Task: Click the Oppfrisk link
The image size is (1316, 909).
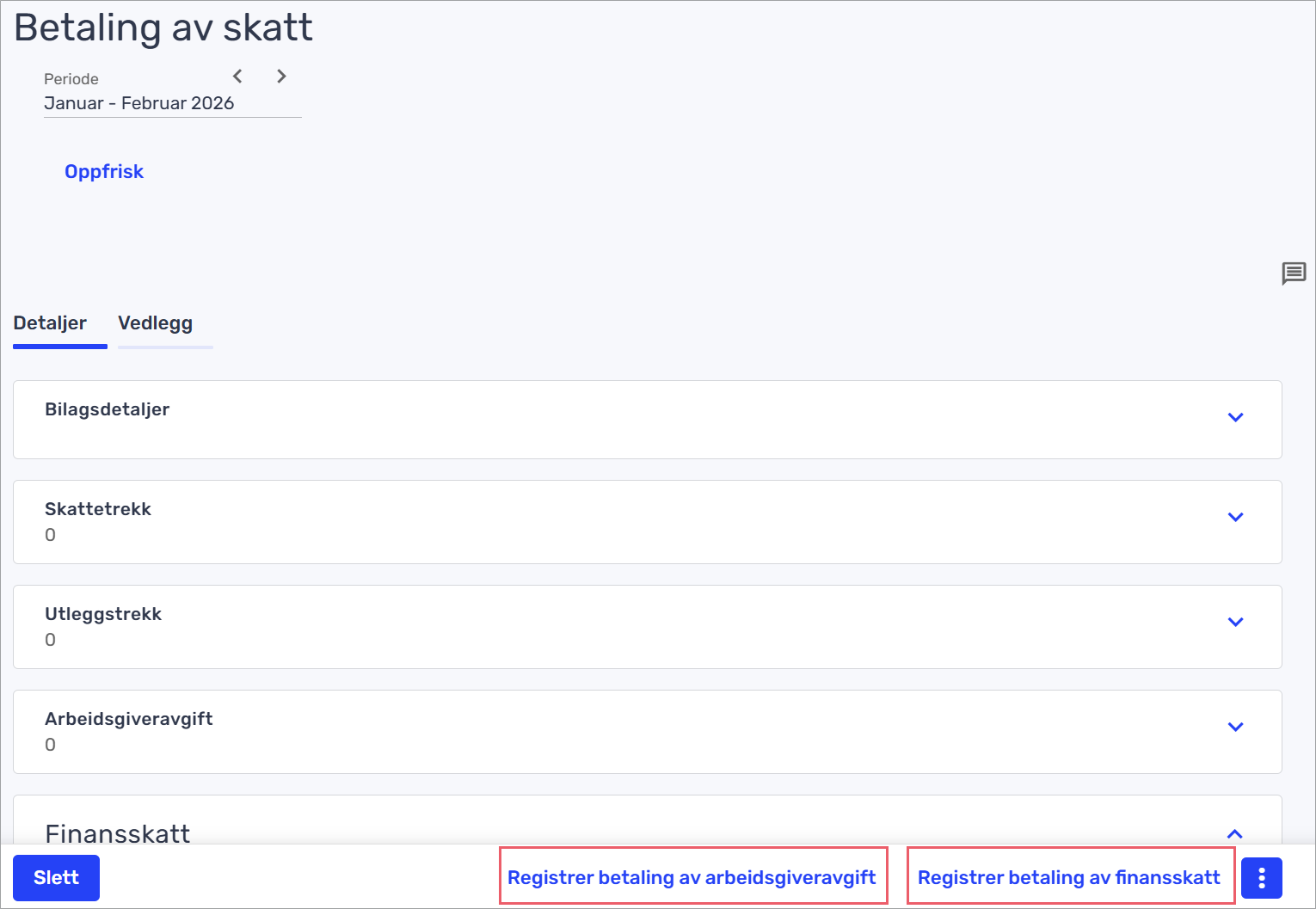Action: pos(104,172)
